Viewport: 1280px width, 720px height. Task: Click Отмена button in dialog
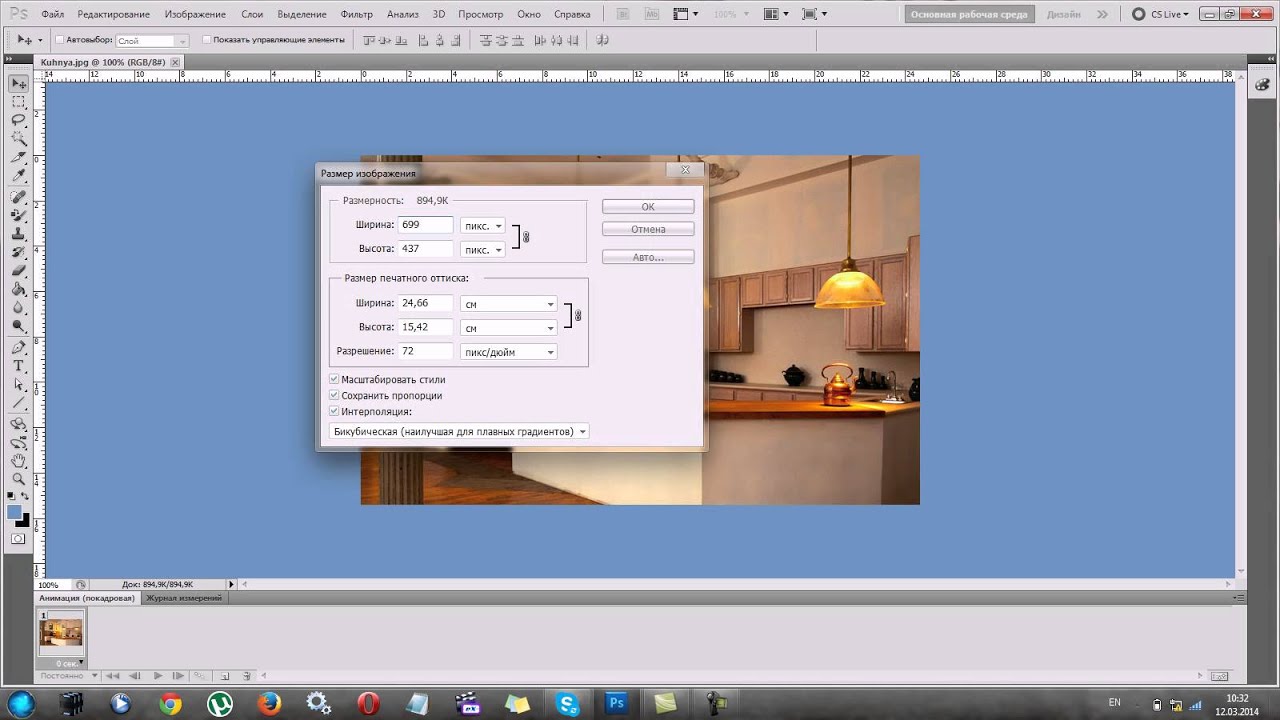coord(648,230)
